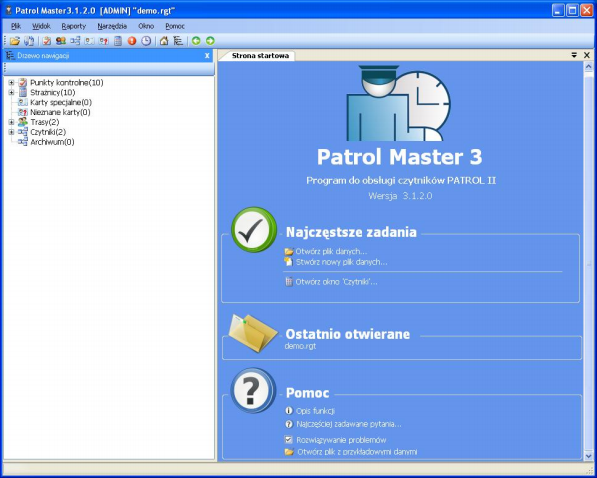The image size is (597, 478).
Task: Close the Strona startowa tab
Action: (587, 55)
